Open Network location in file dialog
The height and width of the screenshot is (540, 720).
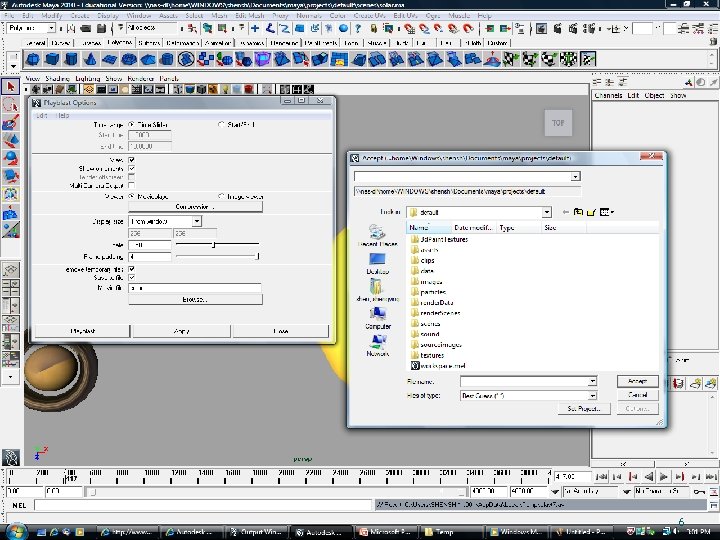tap(378, 345)
